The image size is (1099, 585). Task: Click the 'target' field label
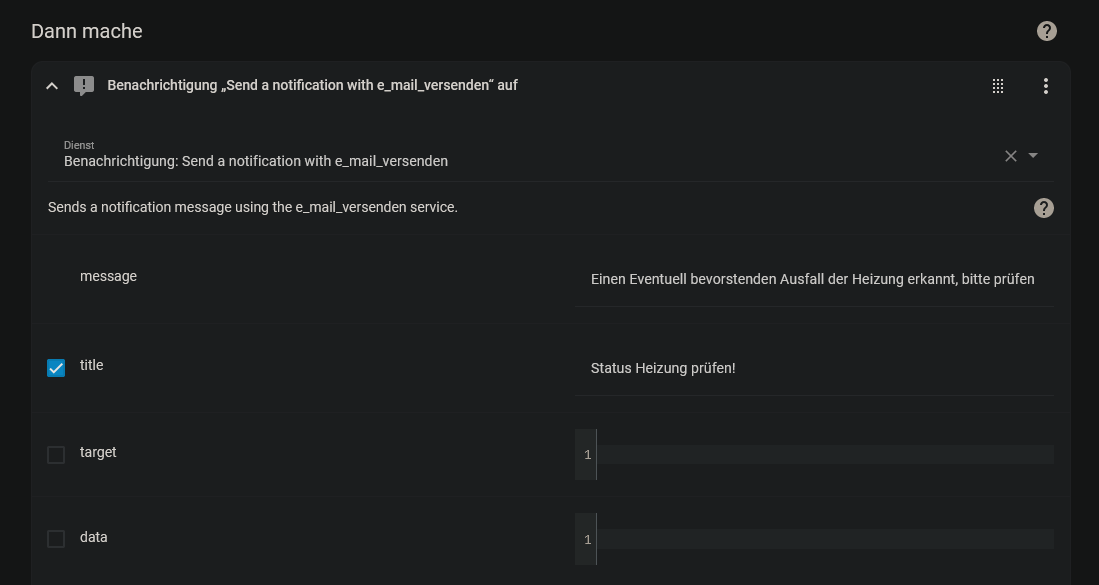[x=98, y=453]
